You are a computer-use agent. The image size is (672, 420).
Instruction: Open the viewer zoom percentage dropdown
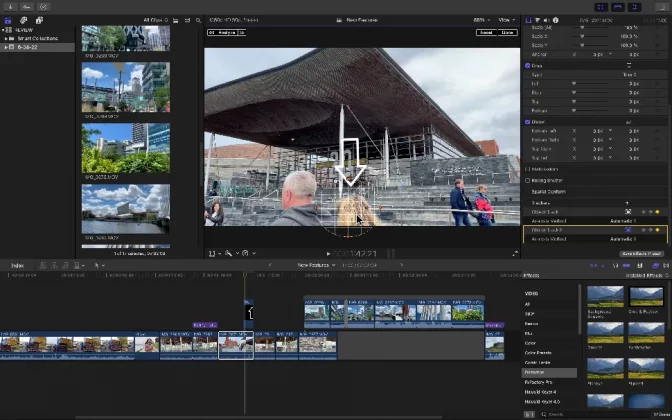[482, 19]
